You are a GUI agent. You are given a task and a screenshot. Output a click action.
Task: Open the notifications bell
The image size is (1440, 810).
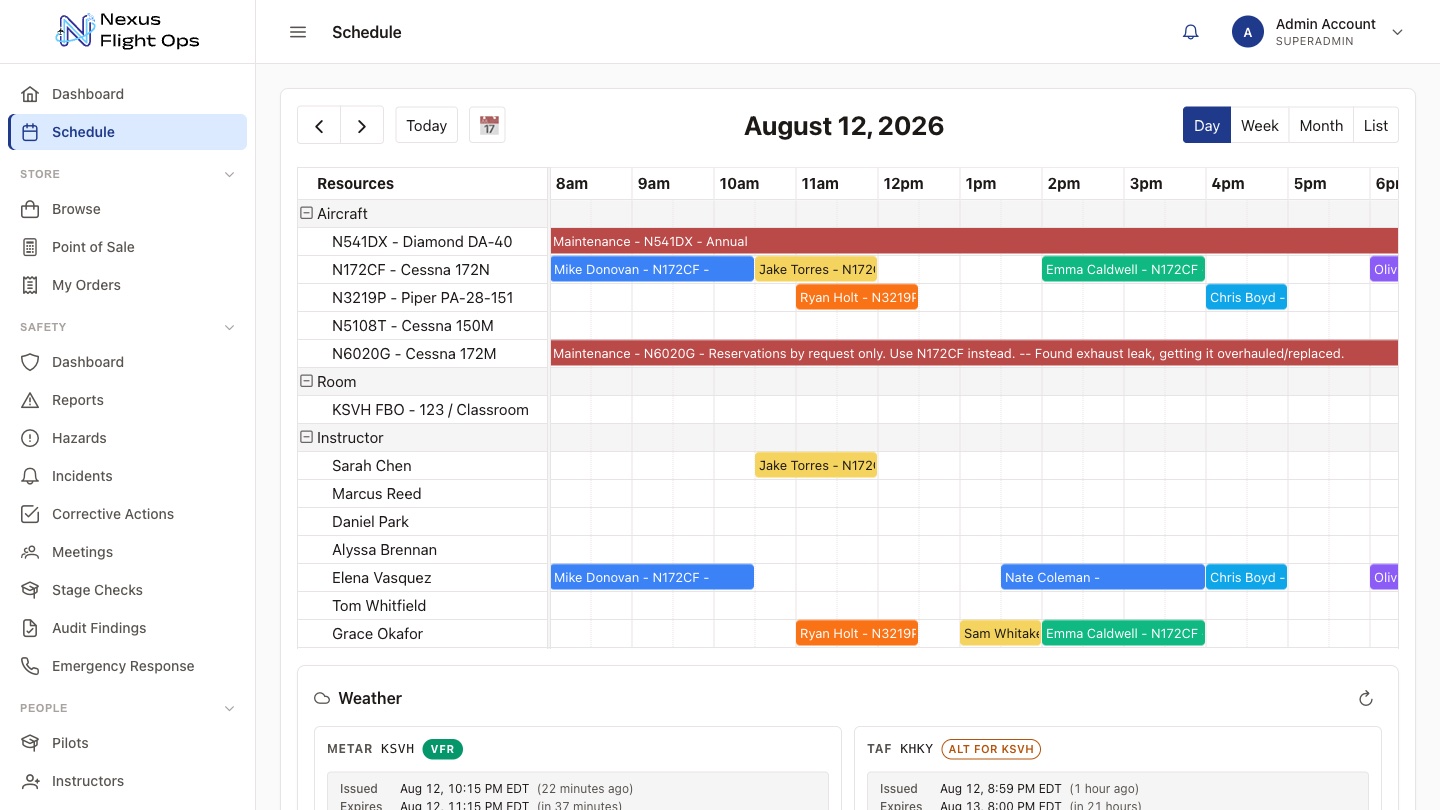pos(1190,32)
